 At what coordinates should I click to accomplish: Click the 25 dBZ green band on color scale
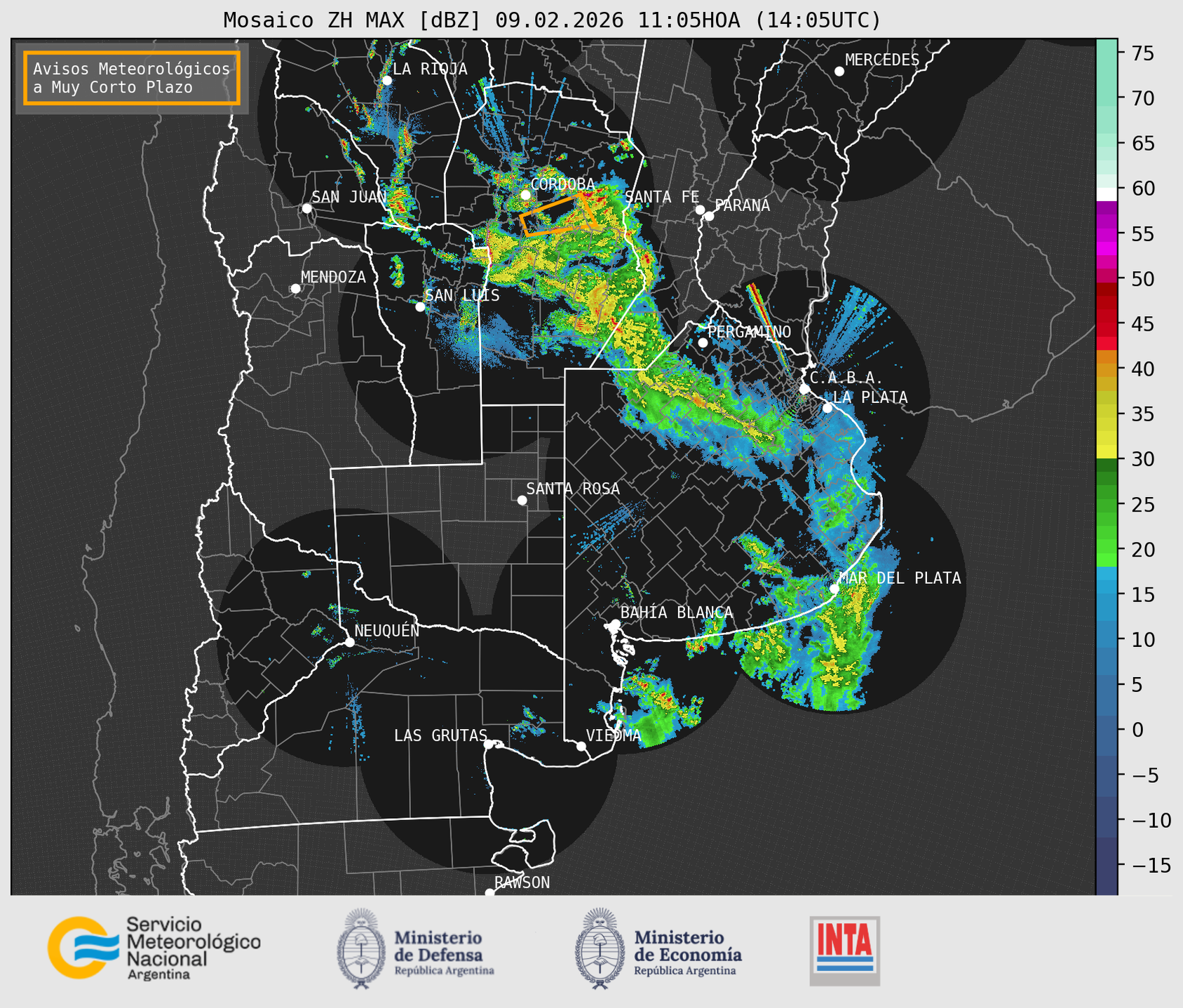[x=1107, y=505]
